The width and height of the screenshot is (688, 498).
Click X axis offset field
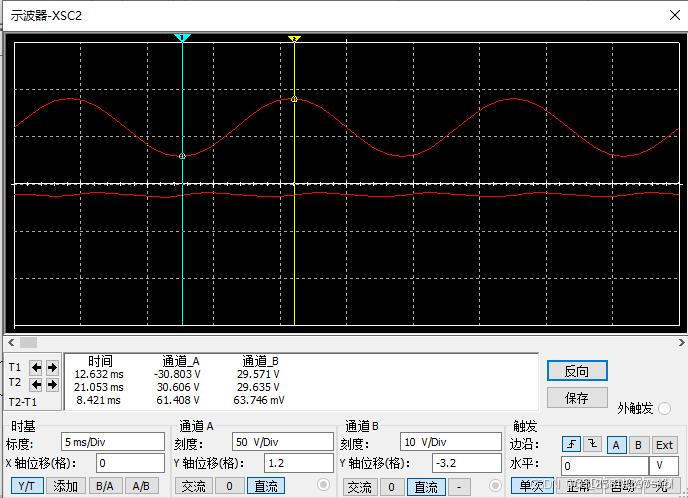130,463
